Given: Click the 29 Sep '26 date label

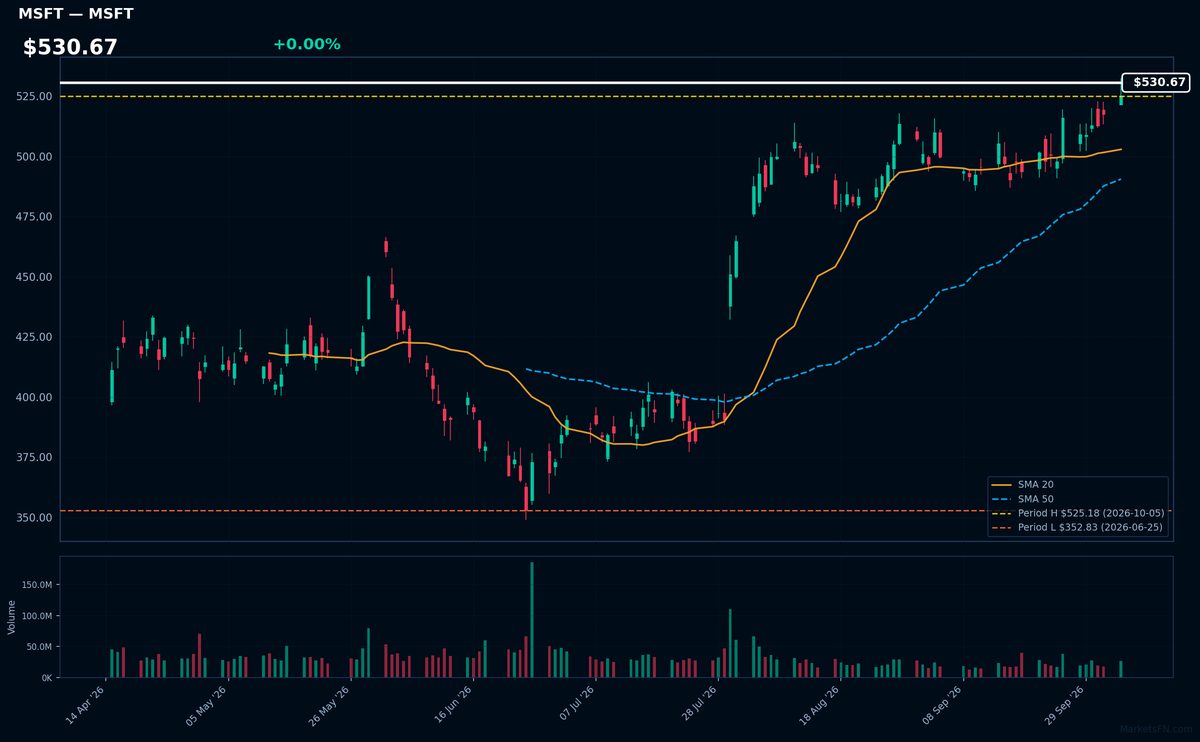Looking at the screenshot, I should coord(1062,705).
